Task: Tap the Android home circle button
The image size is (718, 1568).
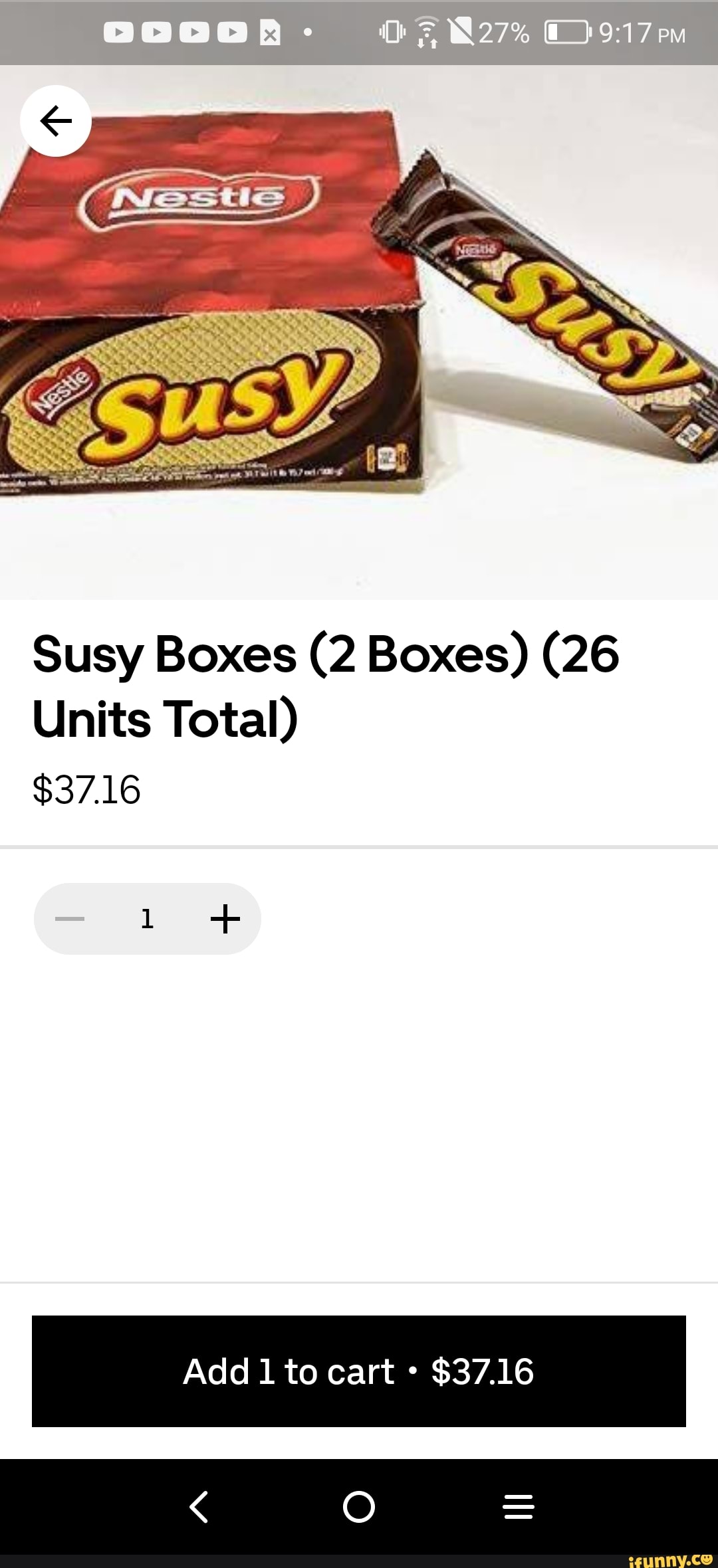Action: (359, 1506)
